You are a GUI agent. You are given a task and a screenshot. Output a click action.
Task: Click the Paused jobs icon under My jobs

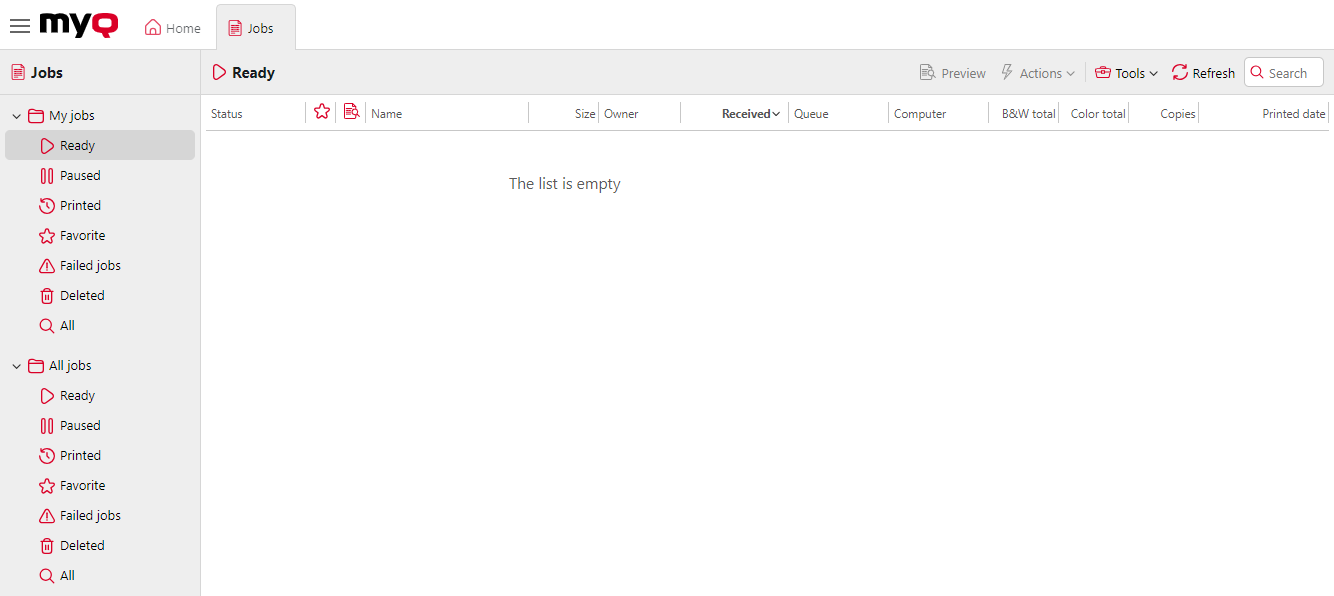tap(47, 175)
